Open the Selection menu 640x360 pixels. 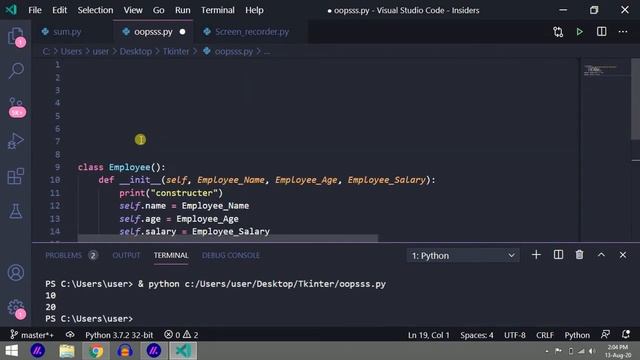point(95,10)
